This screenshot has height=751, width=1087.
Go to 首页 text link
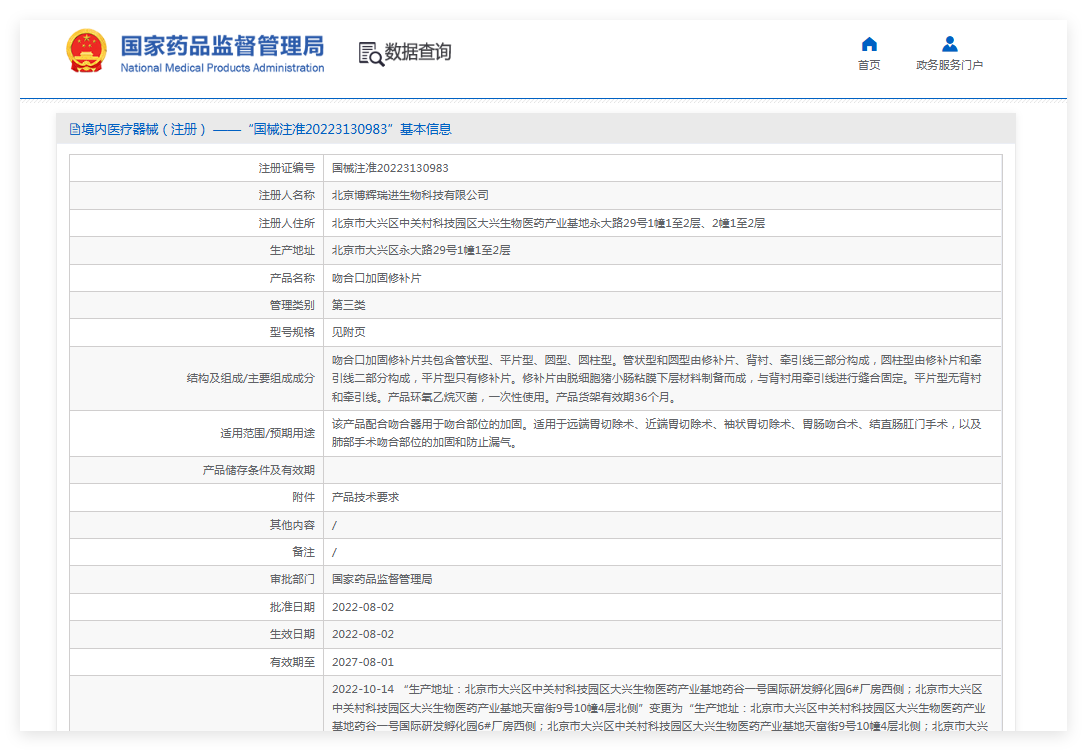click(x=869, y=65)
